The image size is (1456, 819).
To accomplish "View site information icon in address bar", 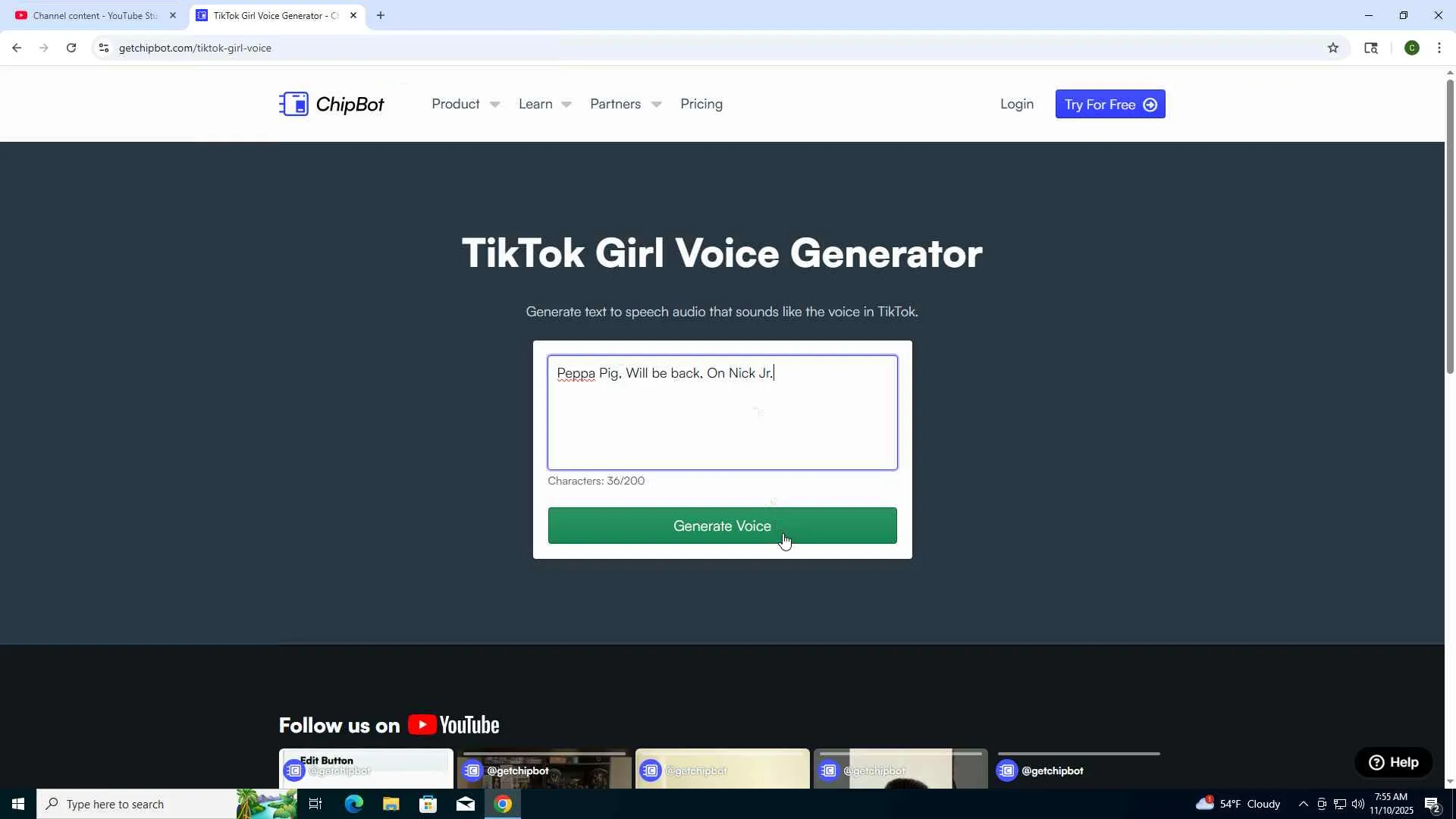I will click(x=104, y=48).
